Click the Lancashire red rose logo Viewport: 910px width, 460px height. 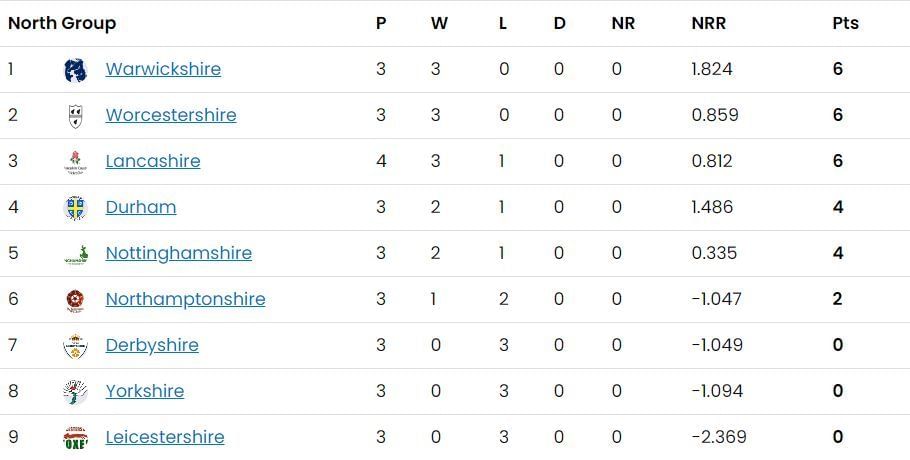point(75,162)
